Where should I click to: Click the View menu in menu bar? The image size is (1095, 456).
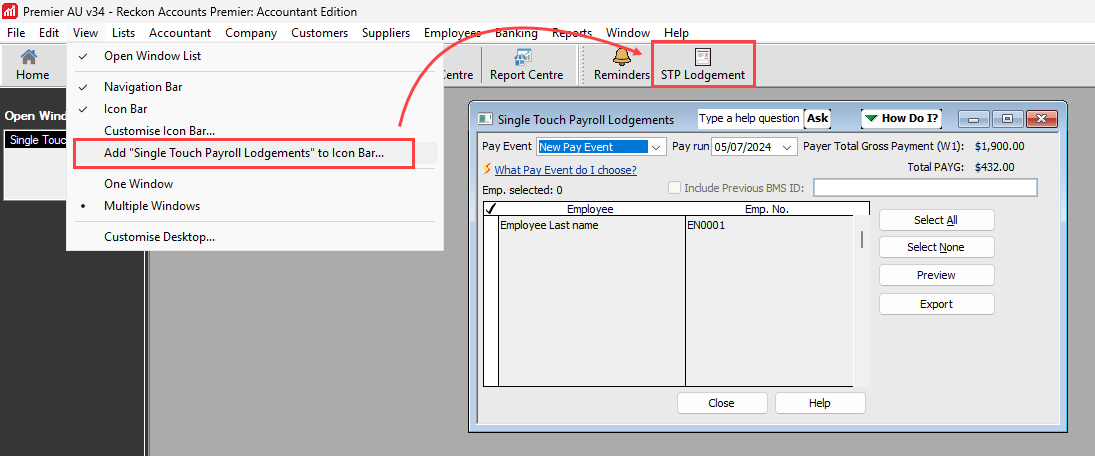pyautogui.click(x=85, y=33)
